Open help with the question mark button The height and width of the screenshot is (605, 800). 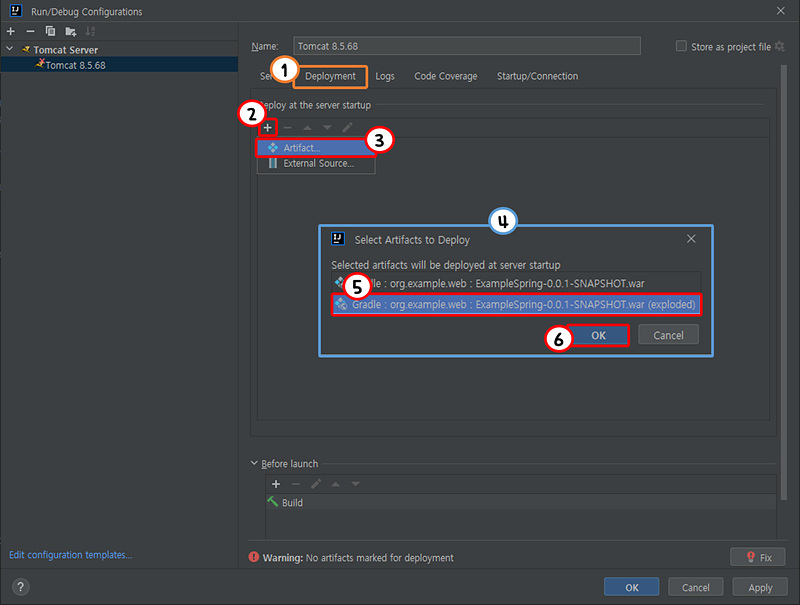(20, 587)
